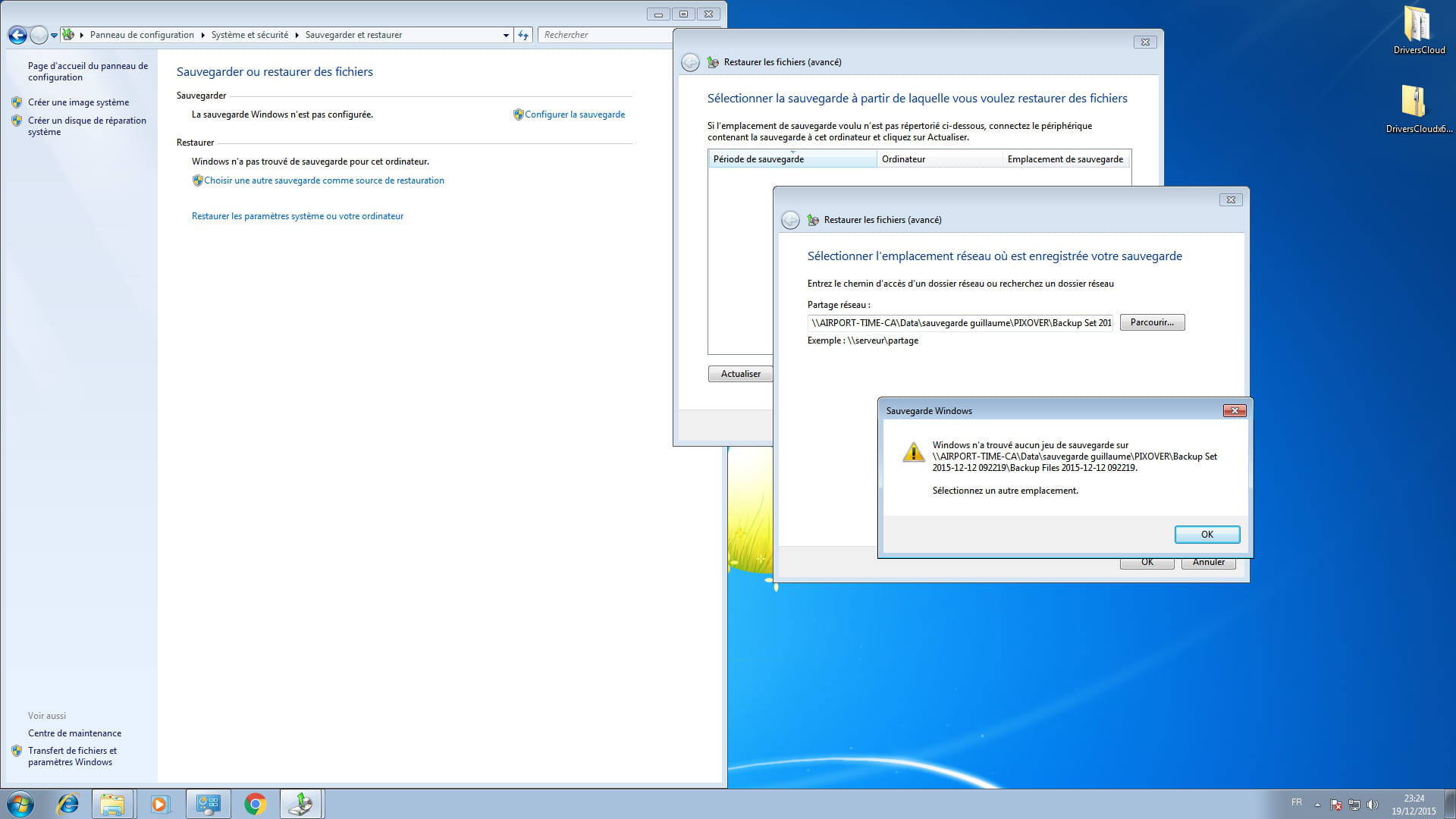Open Créer un disque de réparation système
Screen dimensions: 1456x819
click(x=87, y=126)
